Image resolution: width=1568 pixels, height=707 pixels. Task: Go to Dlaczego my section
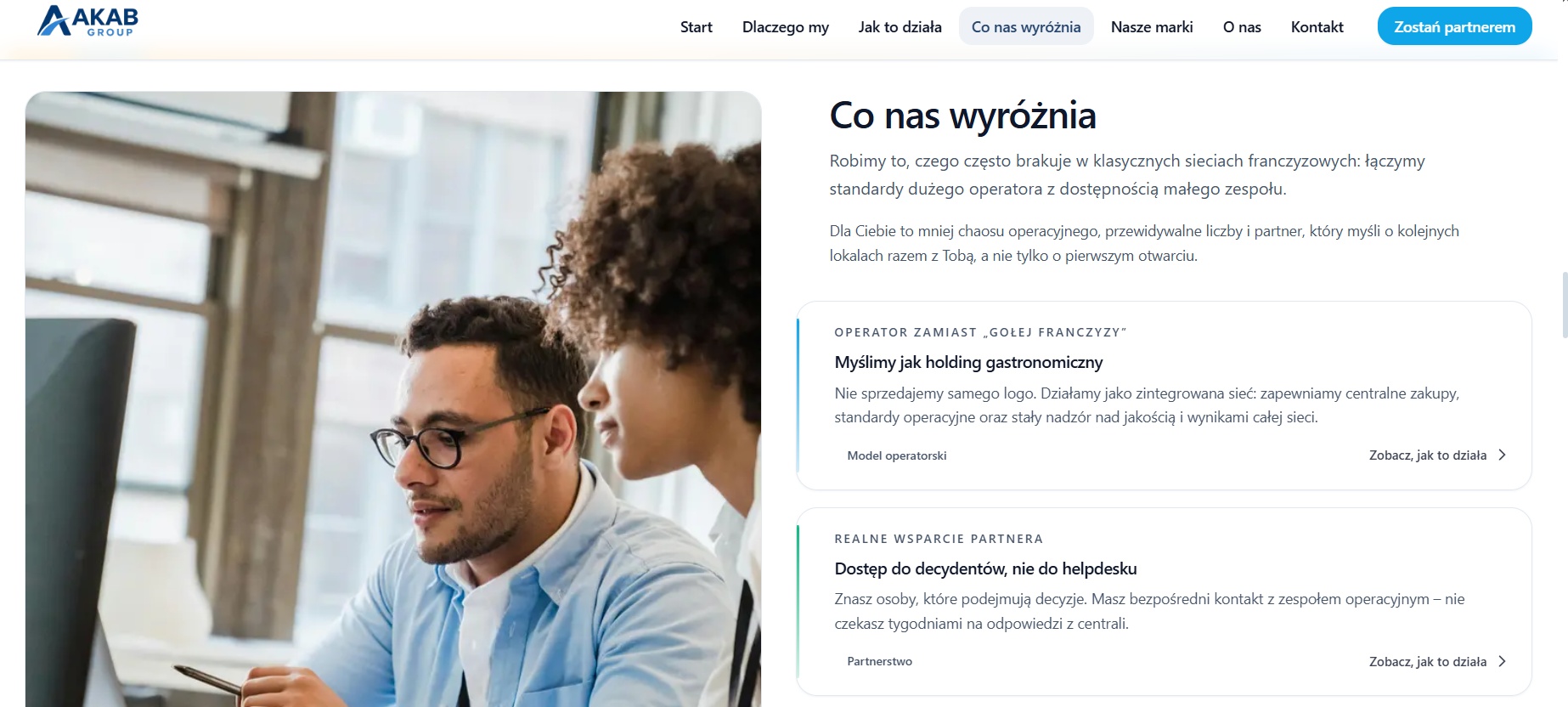point(785,27)
